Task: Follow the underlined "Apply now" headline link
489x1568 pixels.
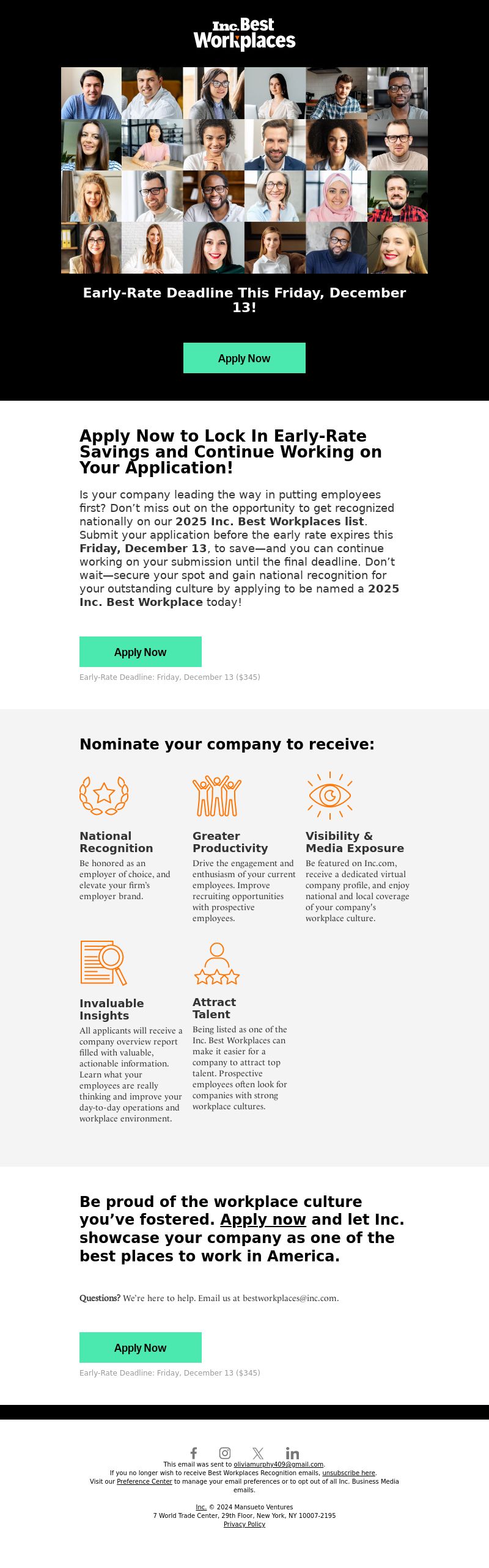Action: click(263, 1219)
